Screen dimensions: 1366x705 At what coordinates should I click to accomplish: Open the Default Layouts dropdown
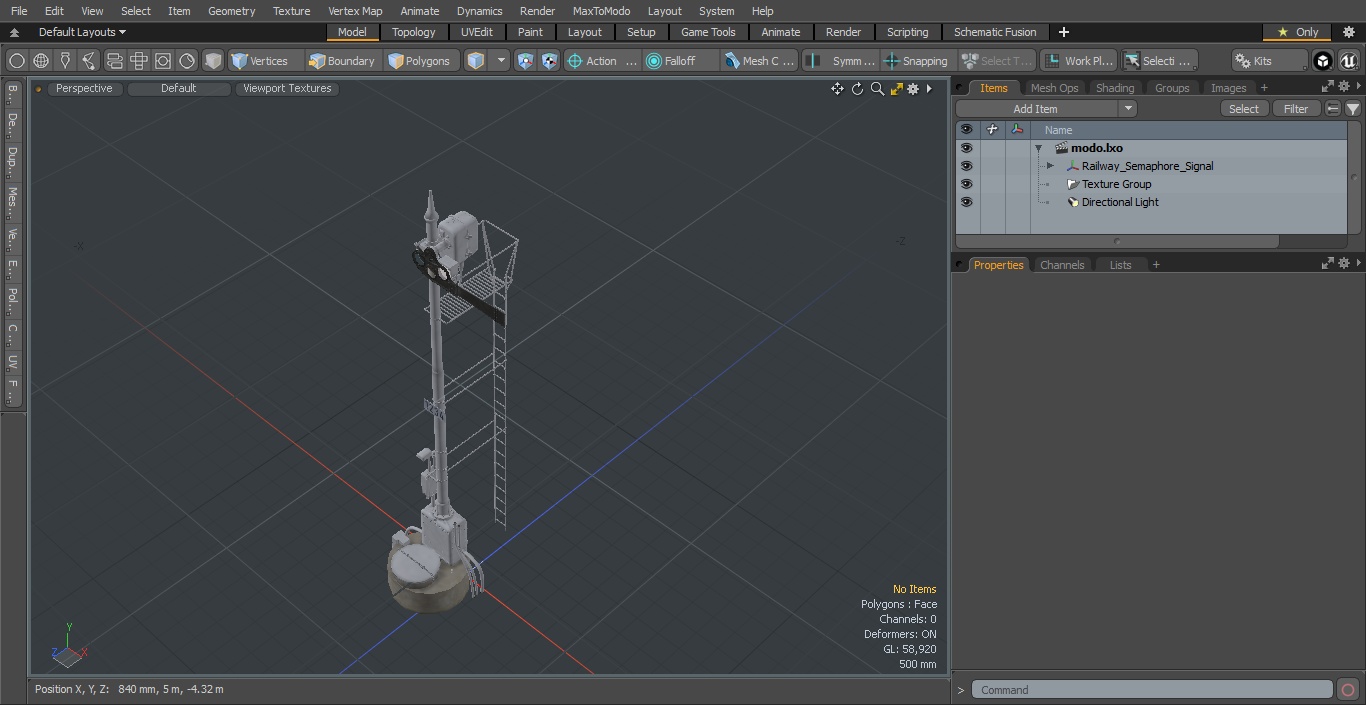point(82,32)
